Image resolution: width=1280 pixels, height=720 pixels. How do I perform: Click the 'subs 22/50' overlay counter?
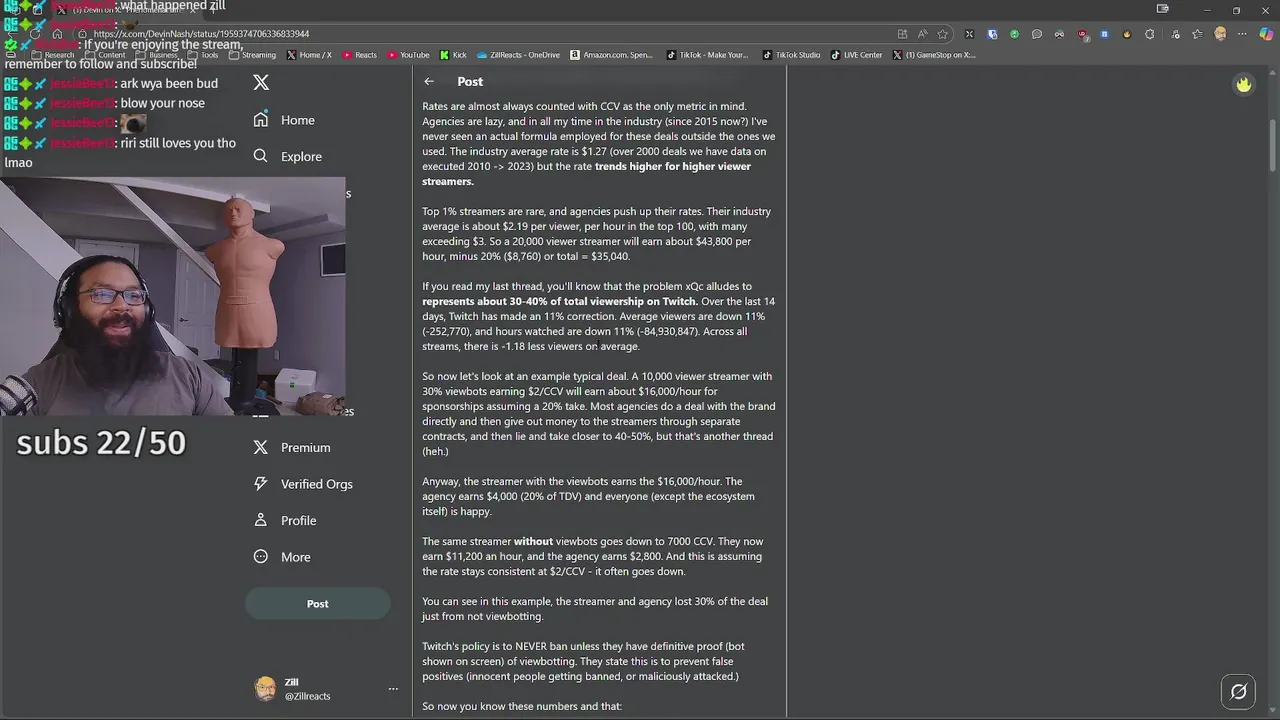tap(101, 442)
